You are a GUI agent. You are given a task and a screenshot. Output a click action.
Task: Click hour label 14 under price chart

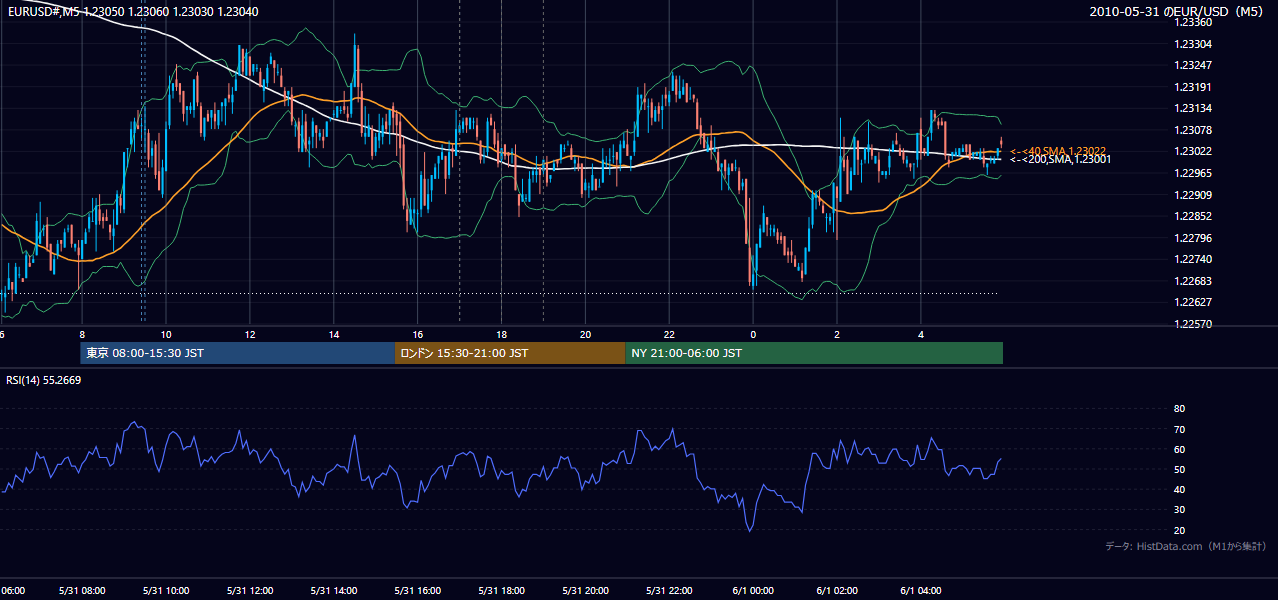pos(334,334)
